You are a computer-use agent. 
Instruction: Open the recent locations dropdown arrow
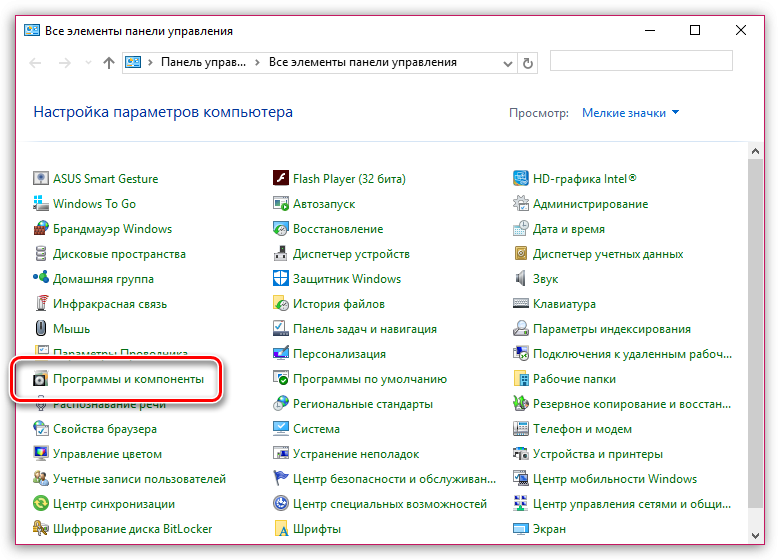[x=88, y=63]
